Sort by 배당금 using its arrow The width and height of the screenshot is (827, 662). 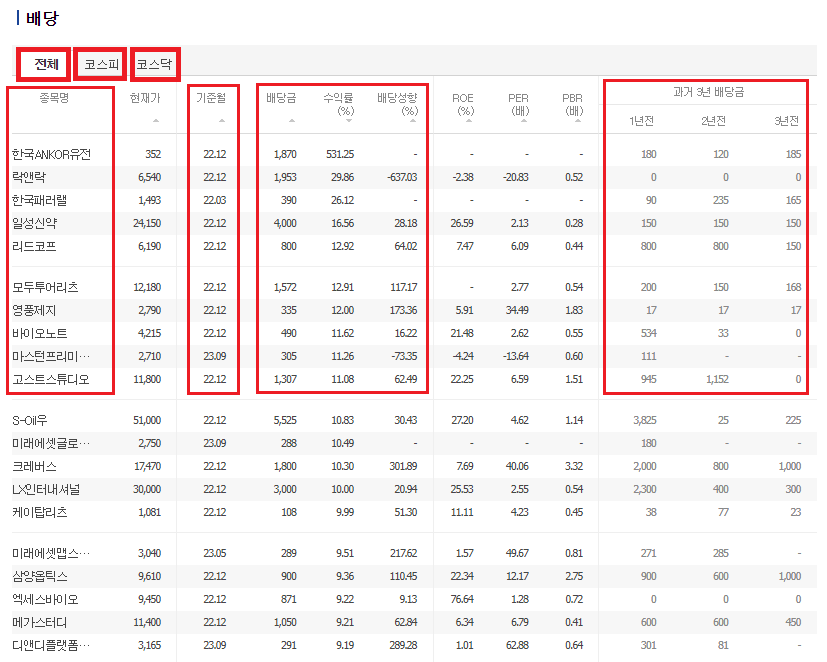(x=292, y=121)
